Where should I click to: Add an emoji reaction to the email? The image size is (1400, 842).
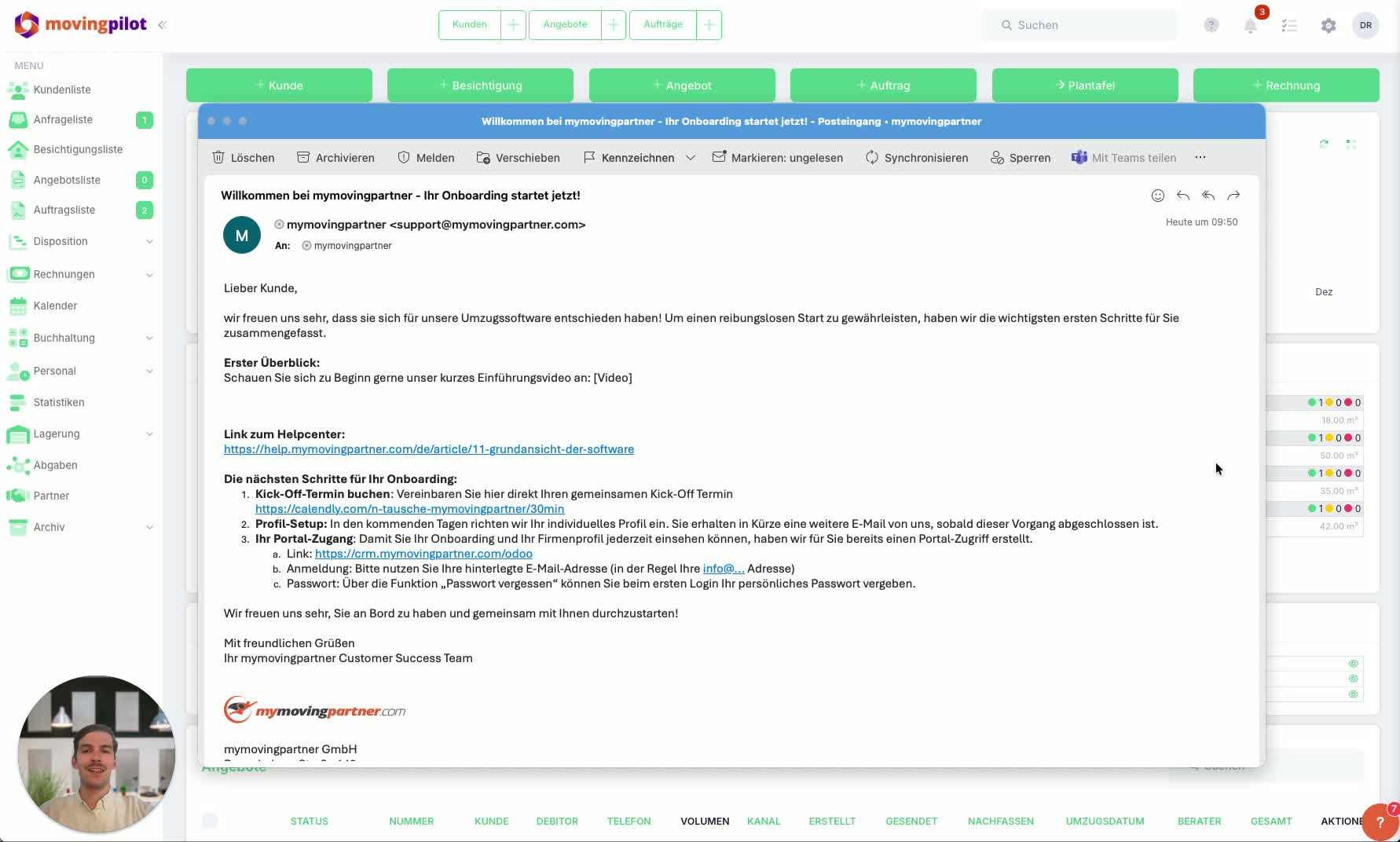coord(1158,196)
